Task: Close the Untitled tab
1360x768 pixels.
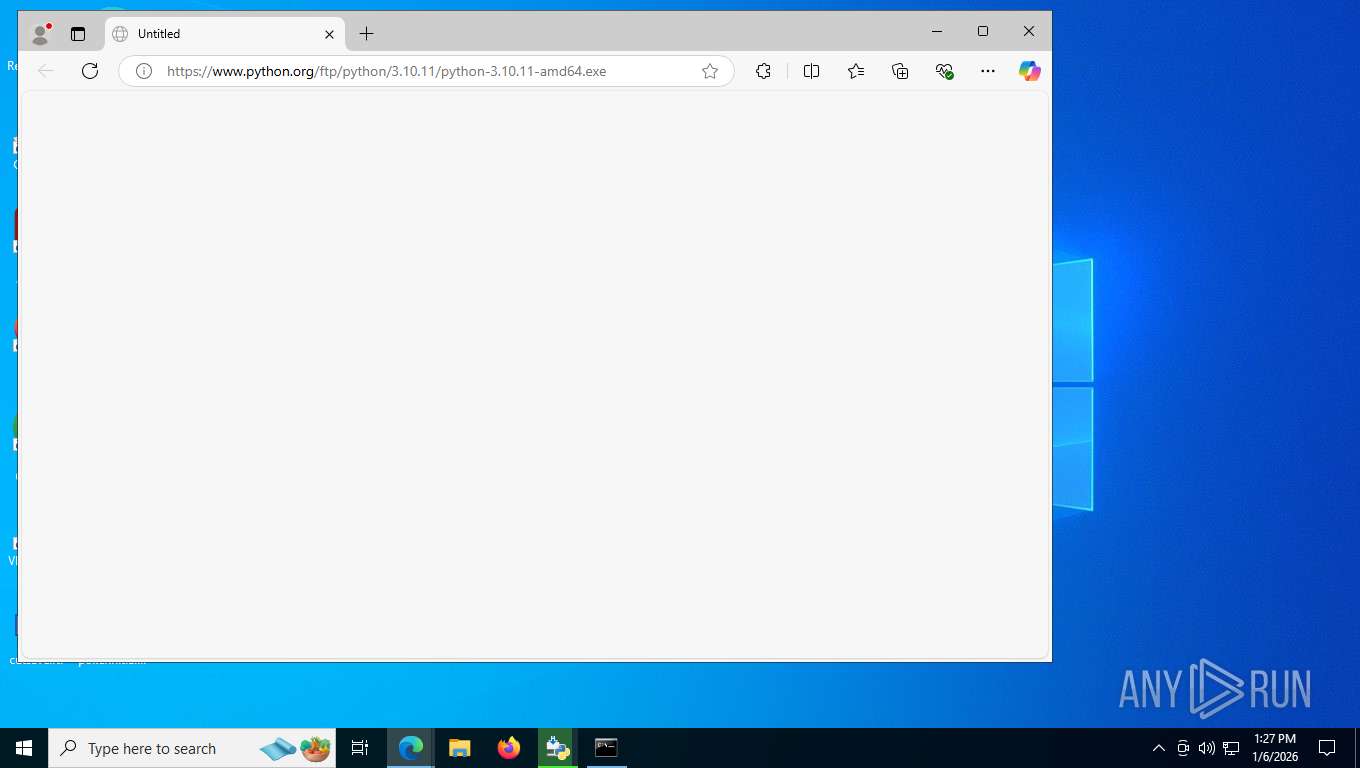Action: [329, 34]
